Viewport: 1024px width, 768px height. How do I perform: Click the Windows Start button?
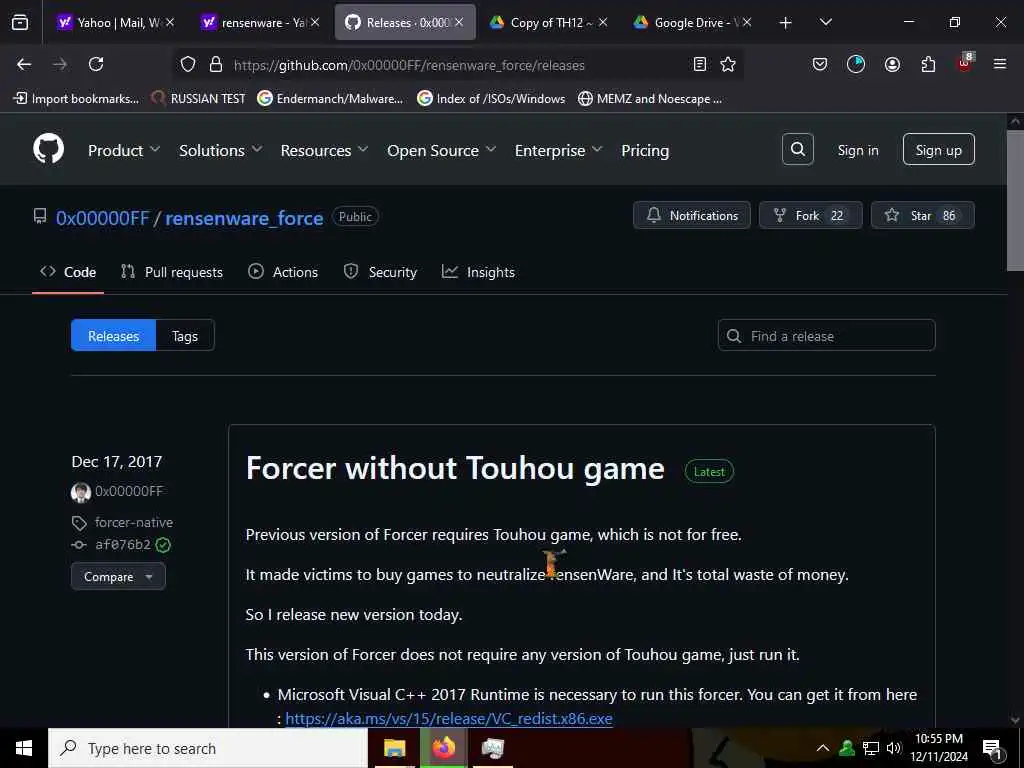point(24,748)
